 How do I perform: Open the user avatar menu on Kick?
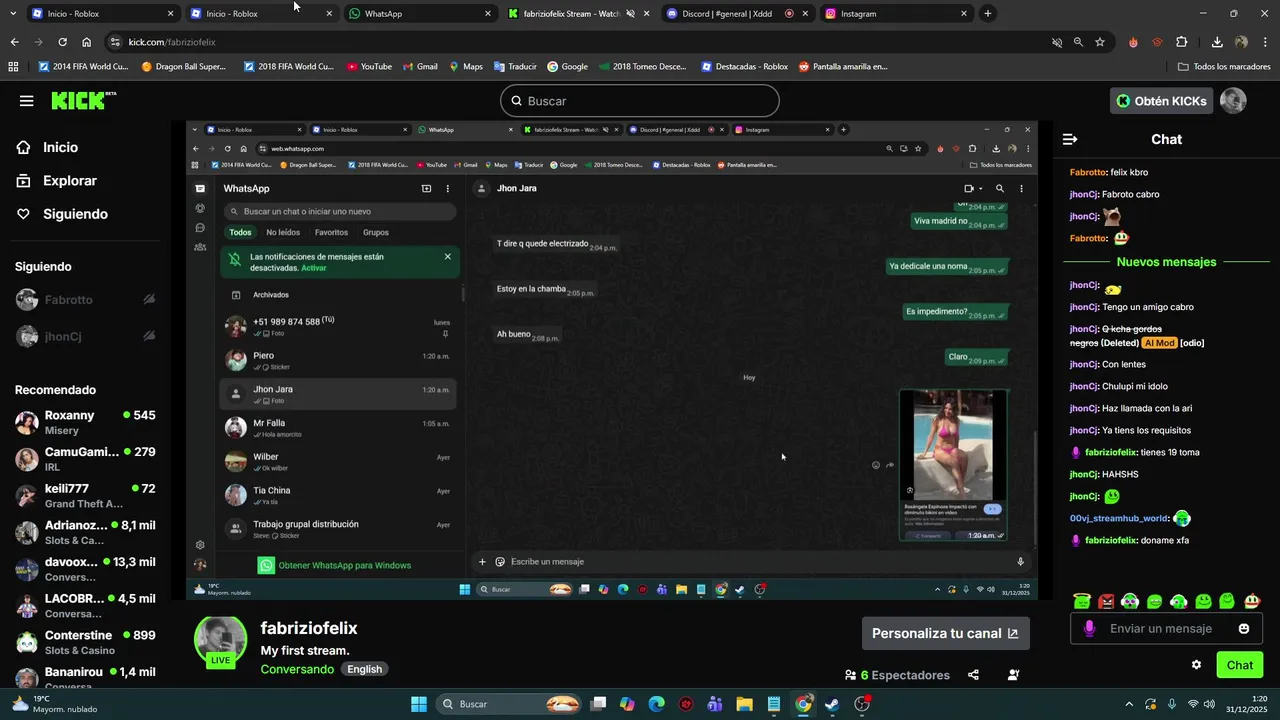(x=1233, y=101)
